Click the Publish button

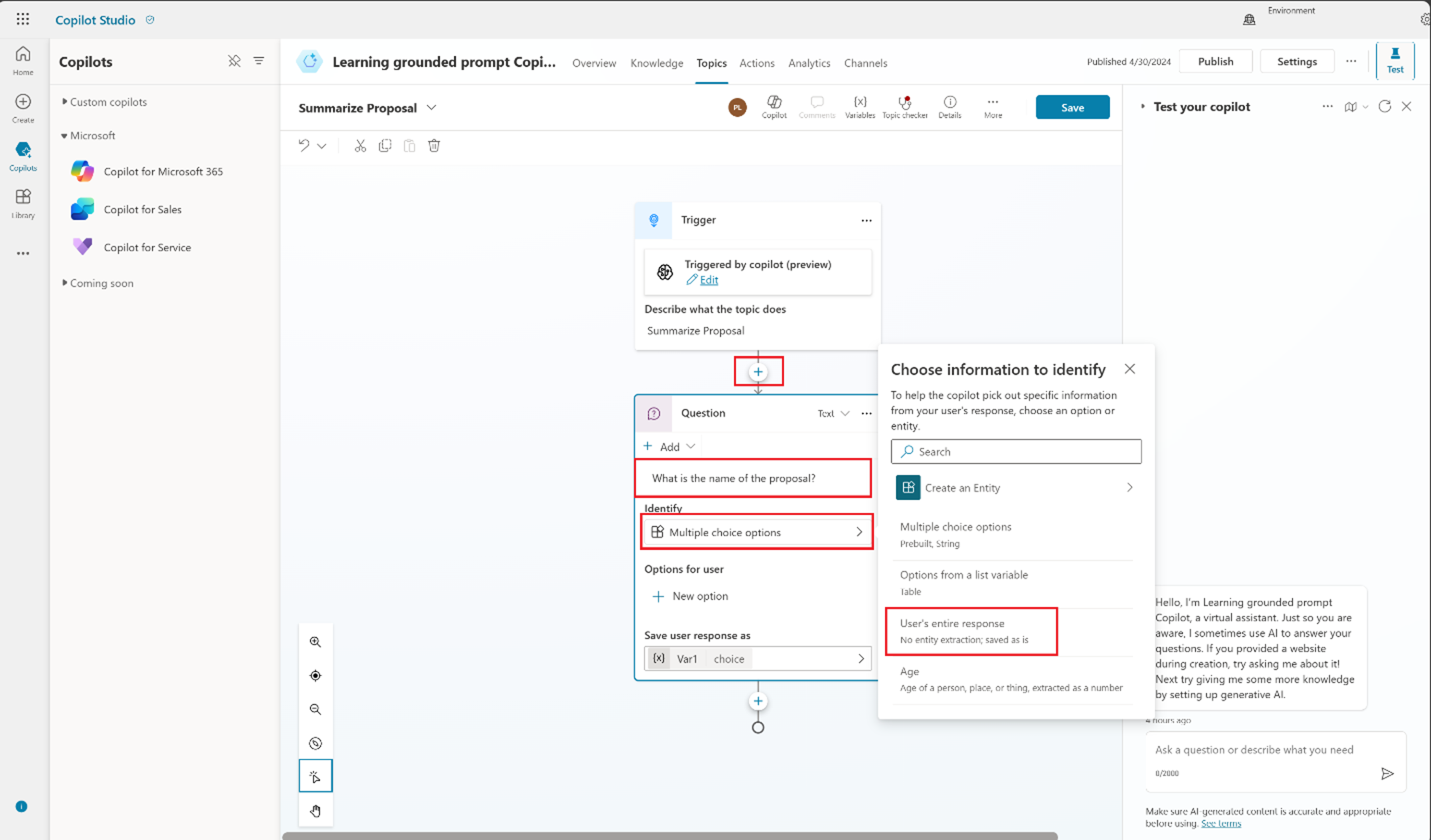click(x=1215, y=61)
